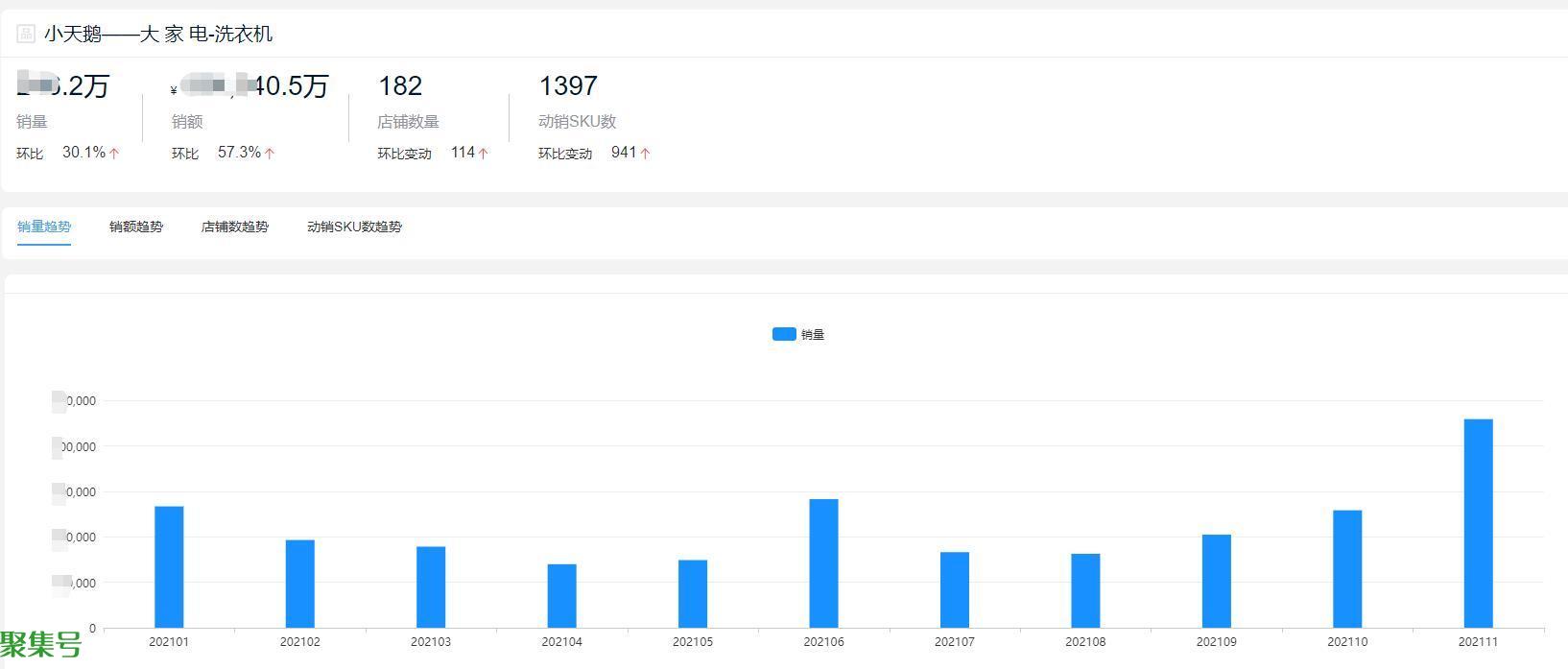Click the 店铺数量 metric label
This screenshot has height=669, width=1568.
point(409,122)
